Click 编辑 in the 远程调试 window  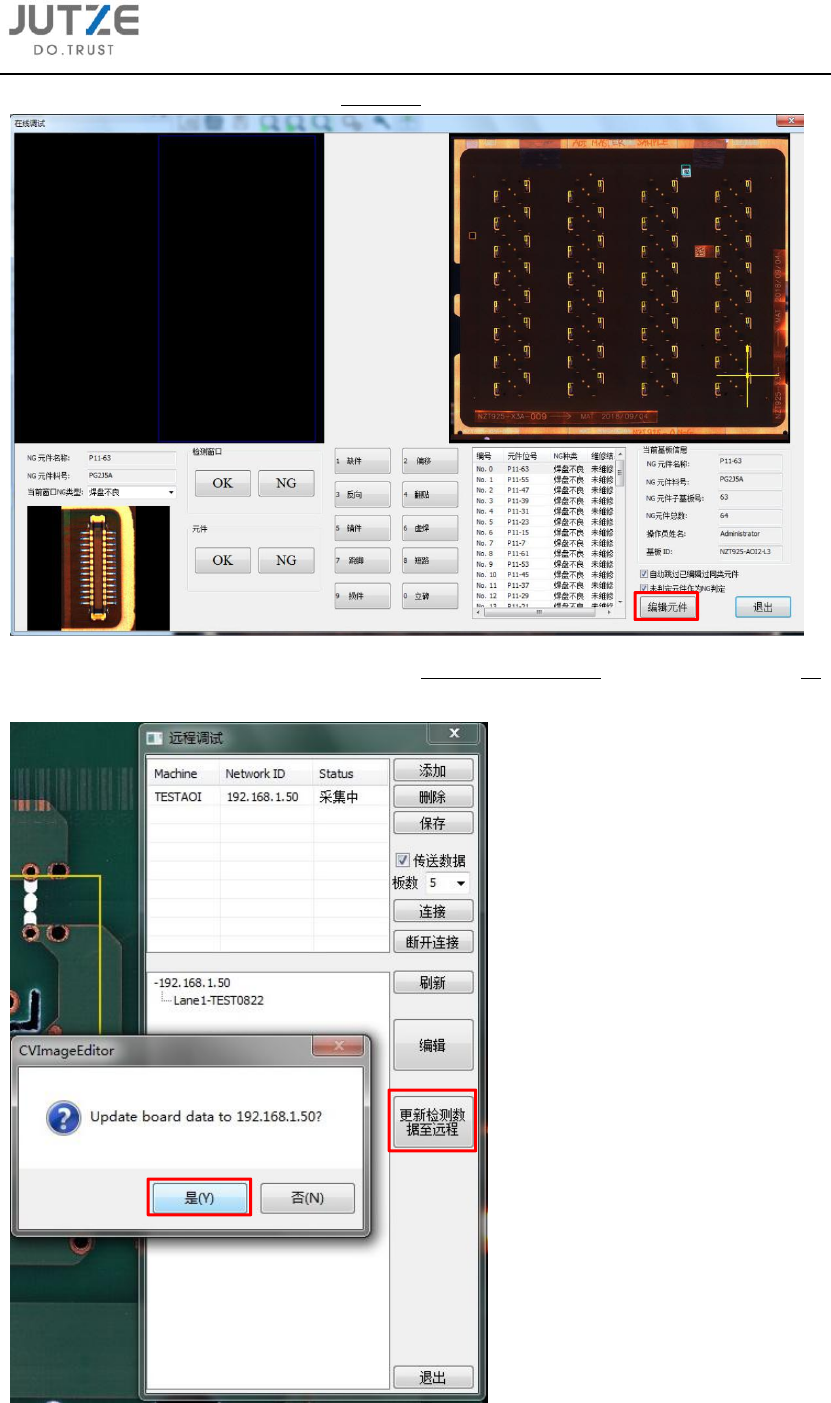click(x=433, y=1046)
